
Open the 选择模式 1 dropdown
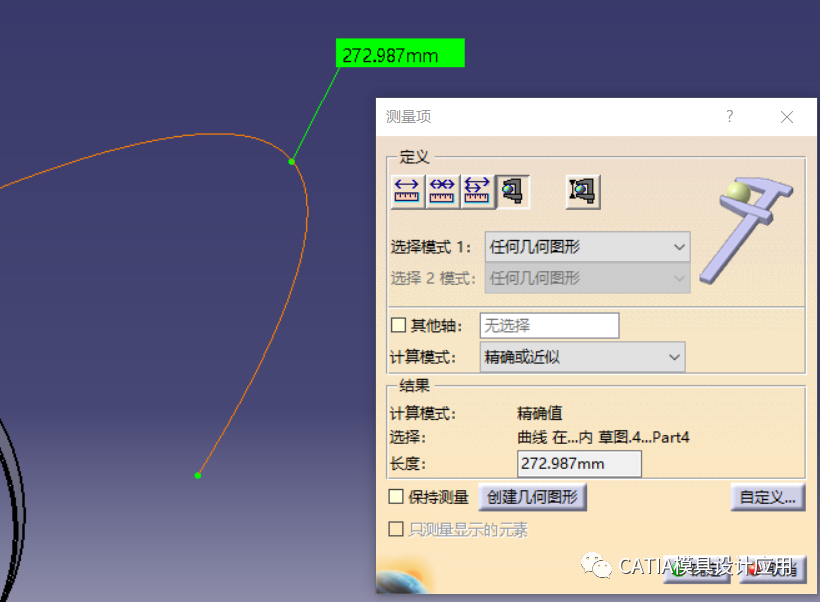[x=587, y=246]
